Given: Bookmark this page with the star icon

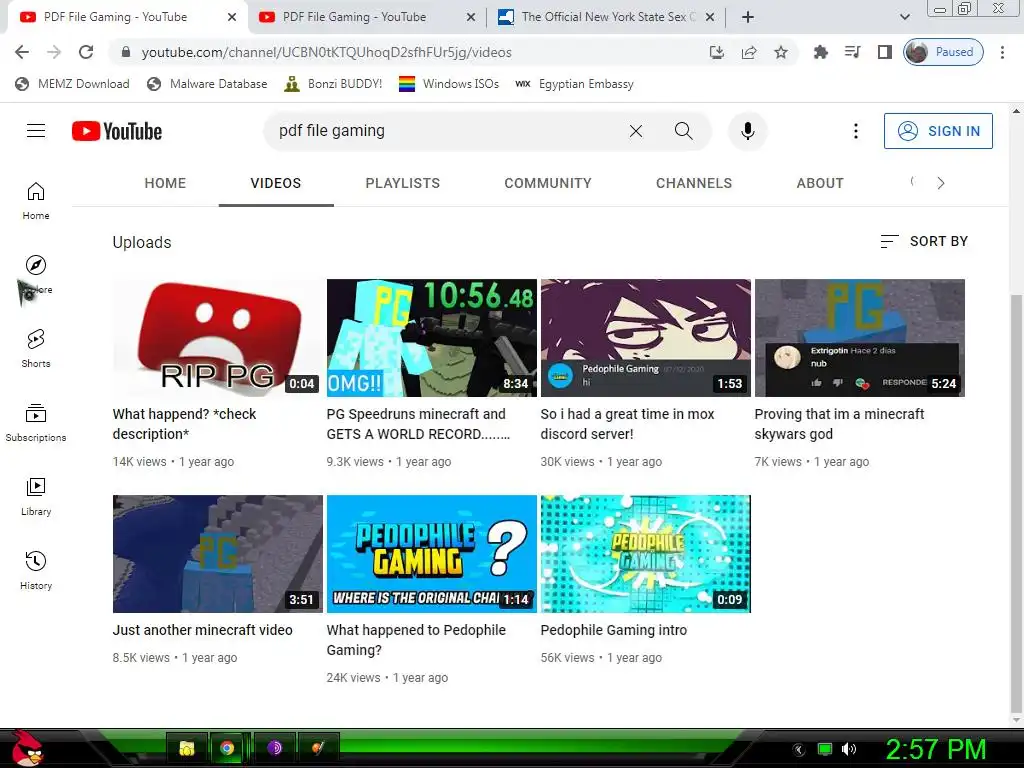Looking at the screenshot, I should (780, 52).
